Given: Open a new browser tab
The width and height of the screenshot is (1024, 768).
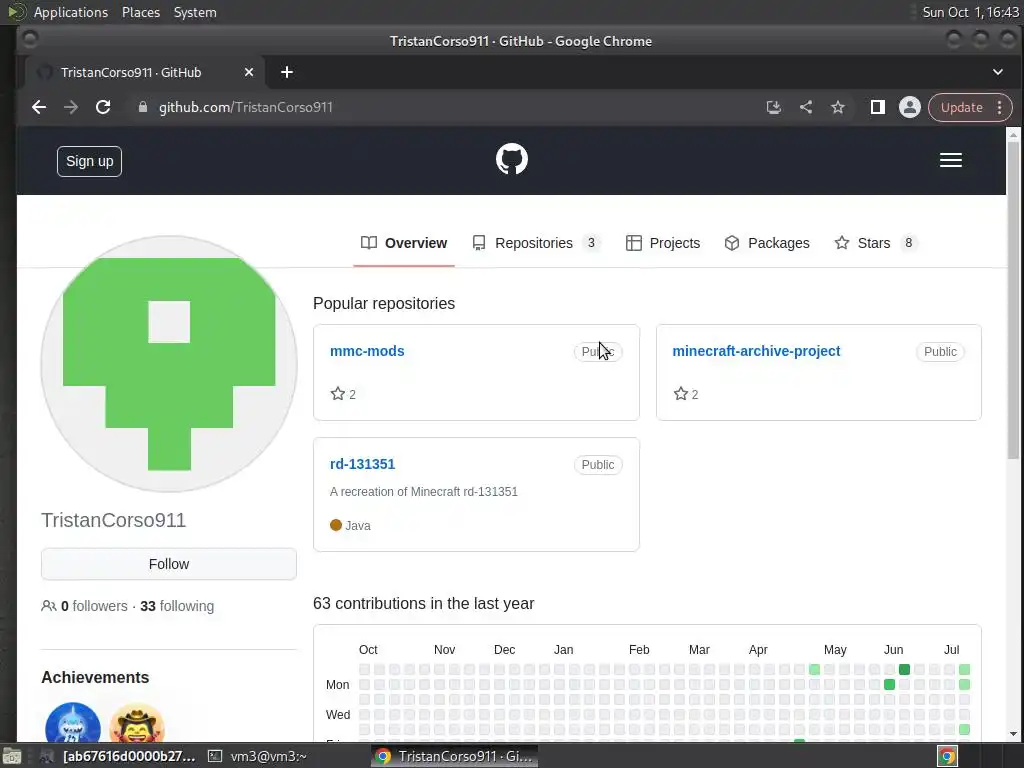Looking at the screenshot, I should click(287, 72).
